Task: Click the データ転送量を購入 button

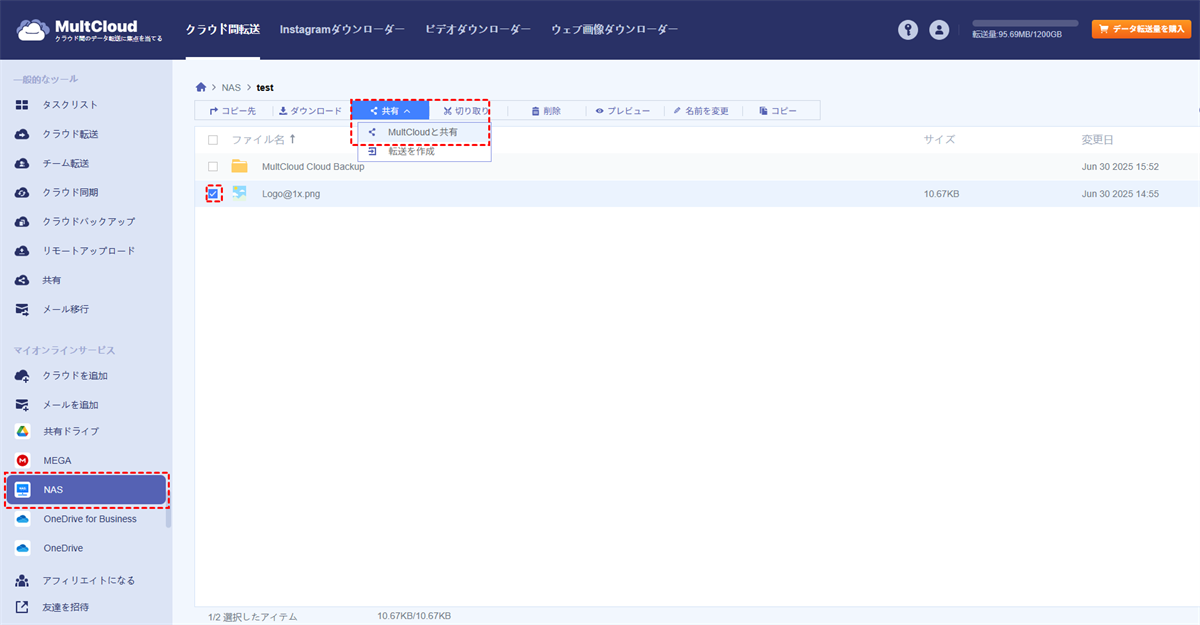Action: click(1141, 30)
